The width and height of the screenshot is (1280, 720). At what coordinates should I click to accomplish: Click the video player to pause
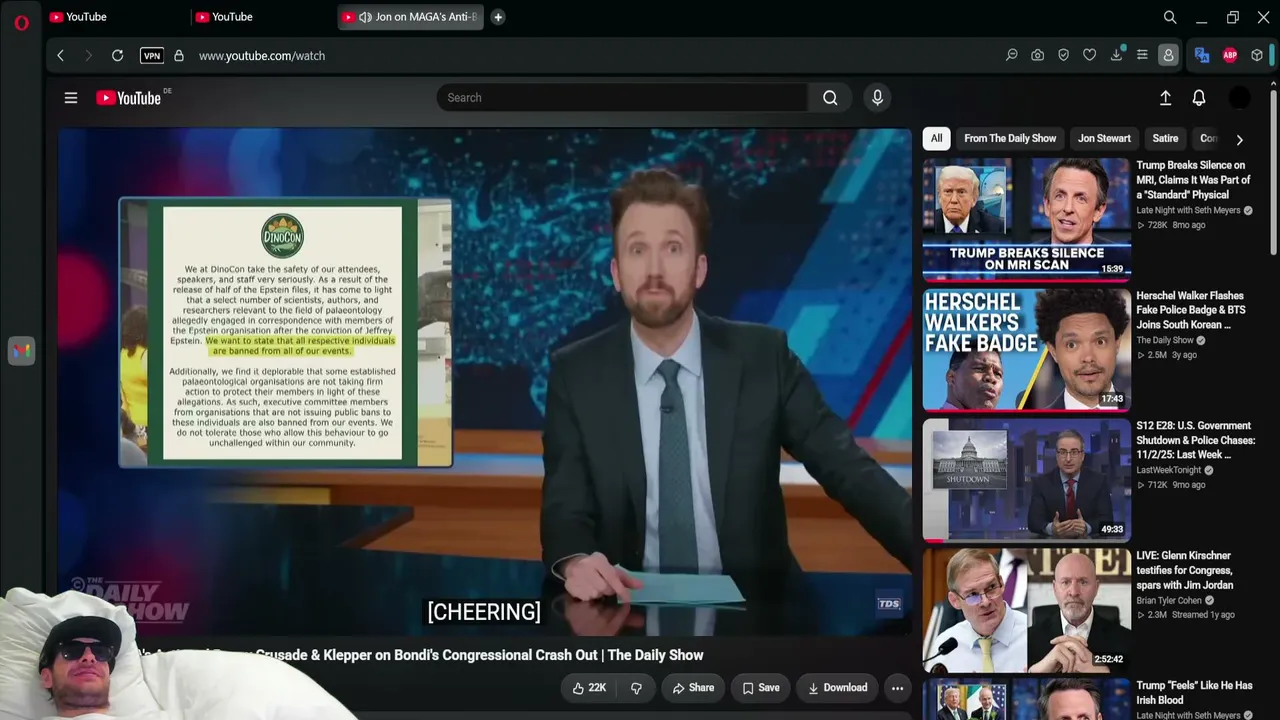[484, 380]
